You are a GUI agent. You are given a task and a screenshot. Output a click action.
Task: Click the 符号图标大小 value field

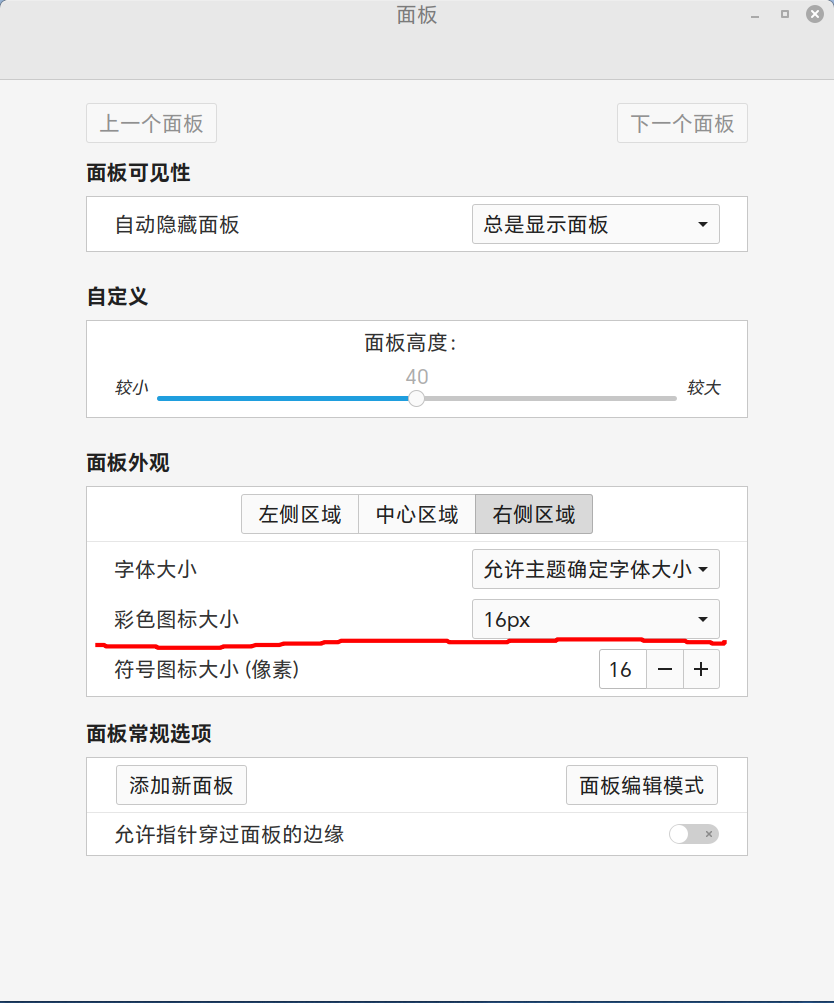coord(622,669)
